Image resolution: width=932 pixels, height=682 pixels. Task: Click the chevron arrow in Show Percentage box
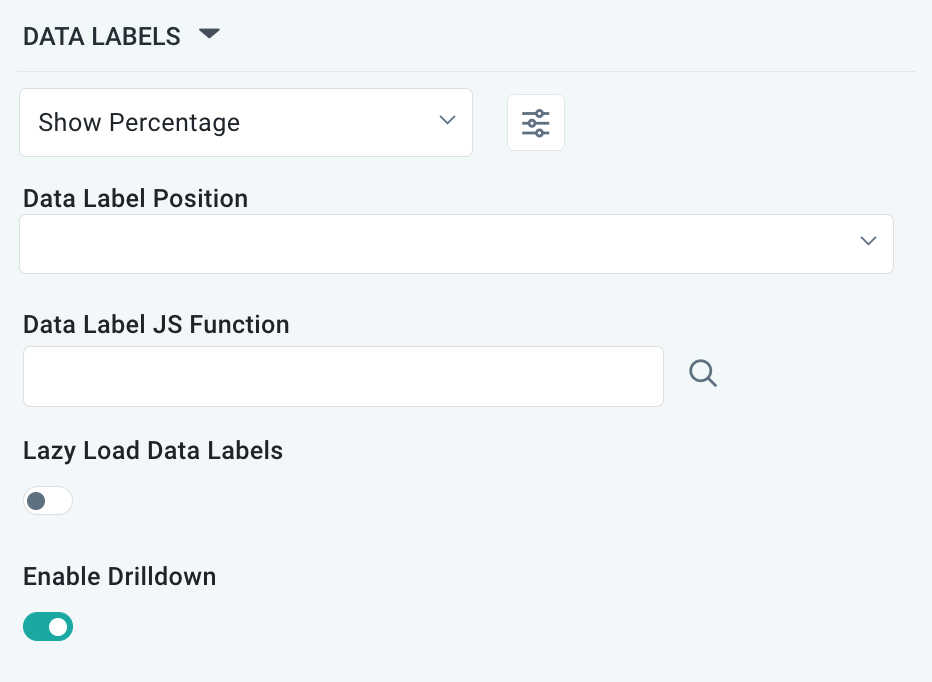pos(447,121)
